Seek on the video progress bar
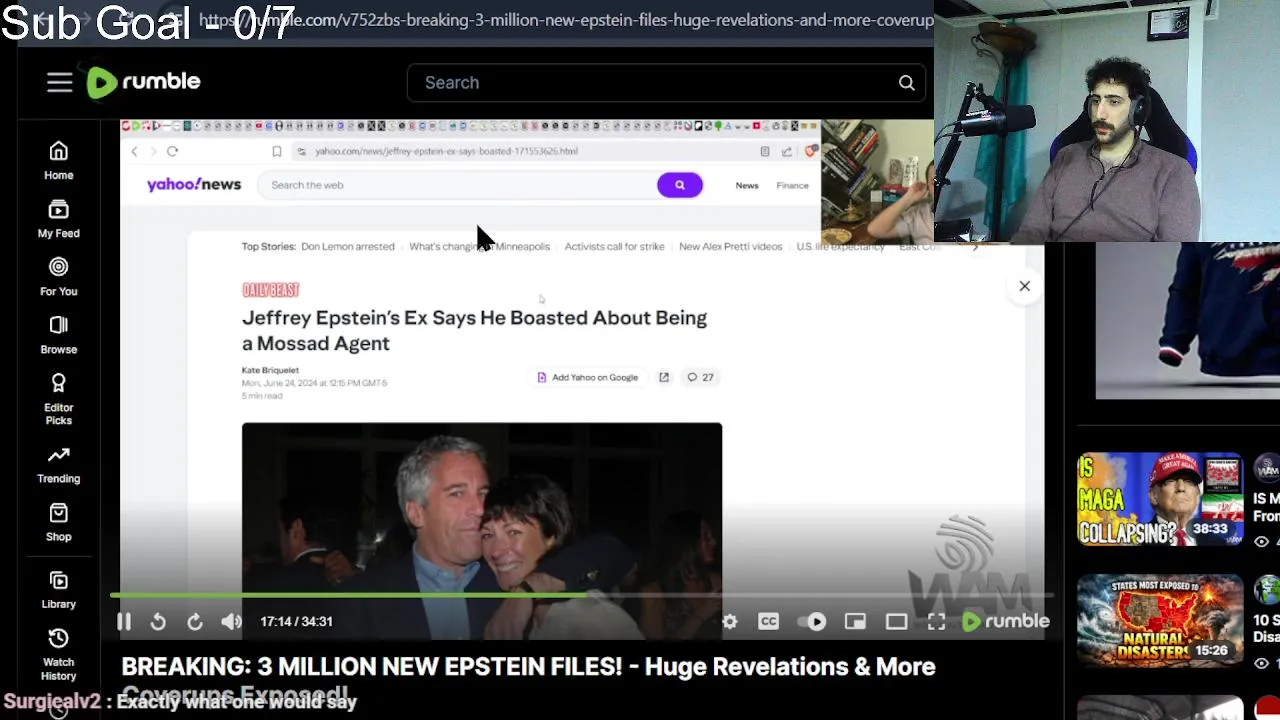Viewport: 1280px width, 720px height. tap(582, 595)
